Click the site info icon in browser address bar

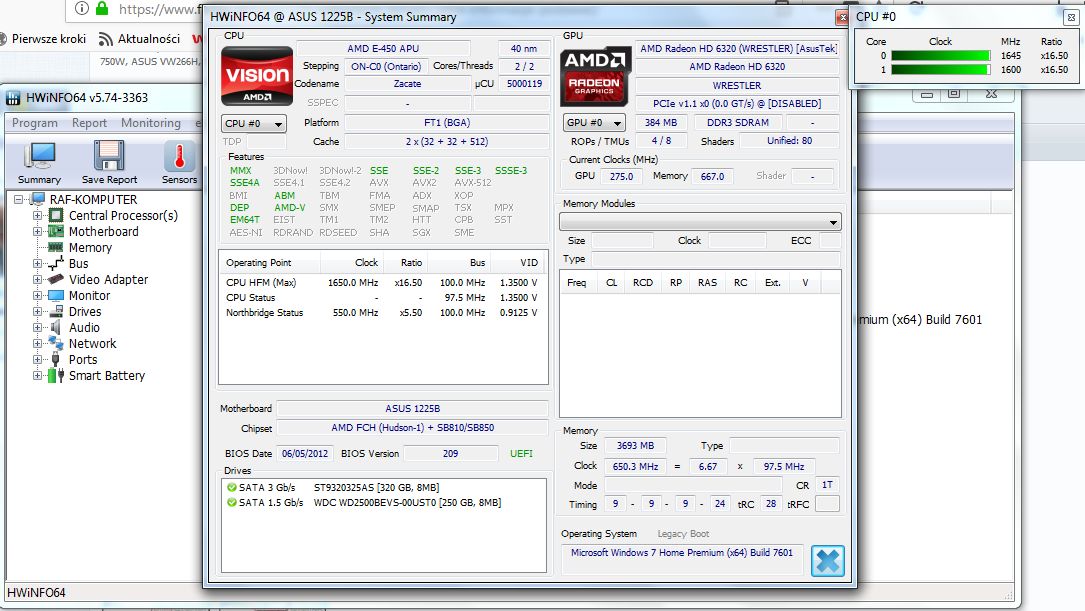(x=82, y=8)
